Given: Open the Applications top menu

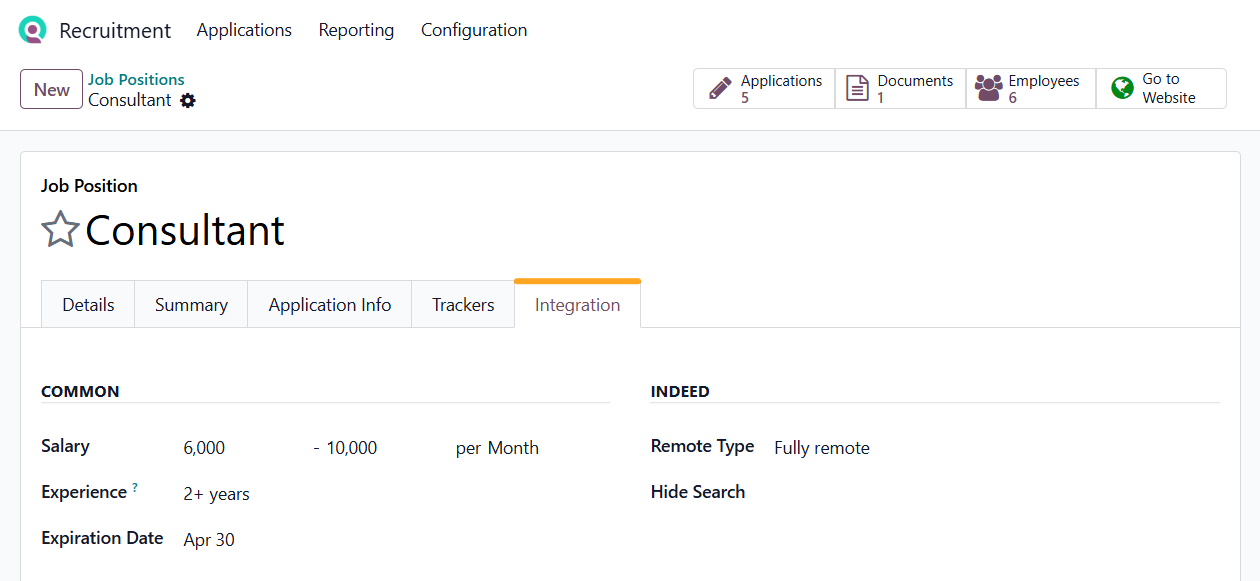Looking at the screenshot, I should click(244, 30).
